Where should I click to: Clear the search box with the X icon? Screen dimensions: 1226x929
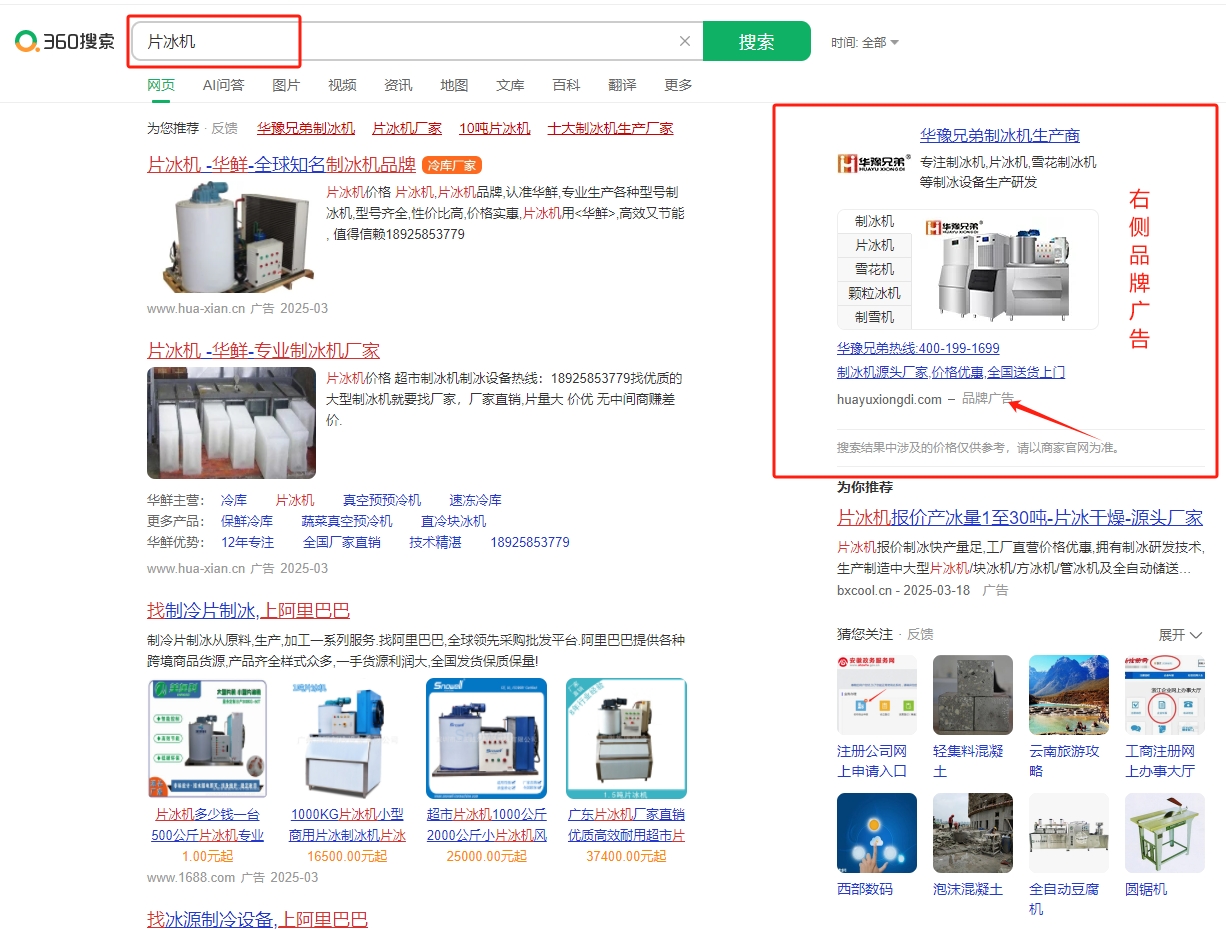(685, 41)
